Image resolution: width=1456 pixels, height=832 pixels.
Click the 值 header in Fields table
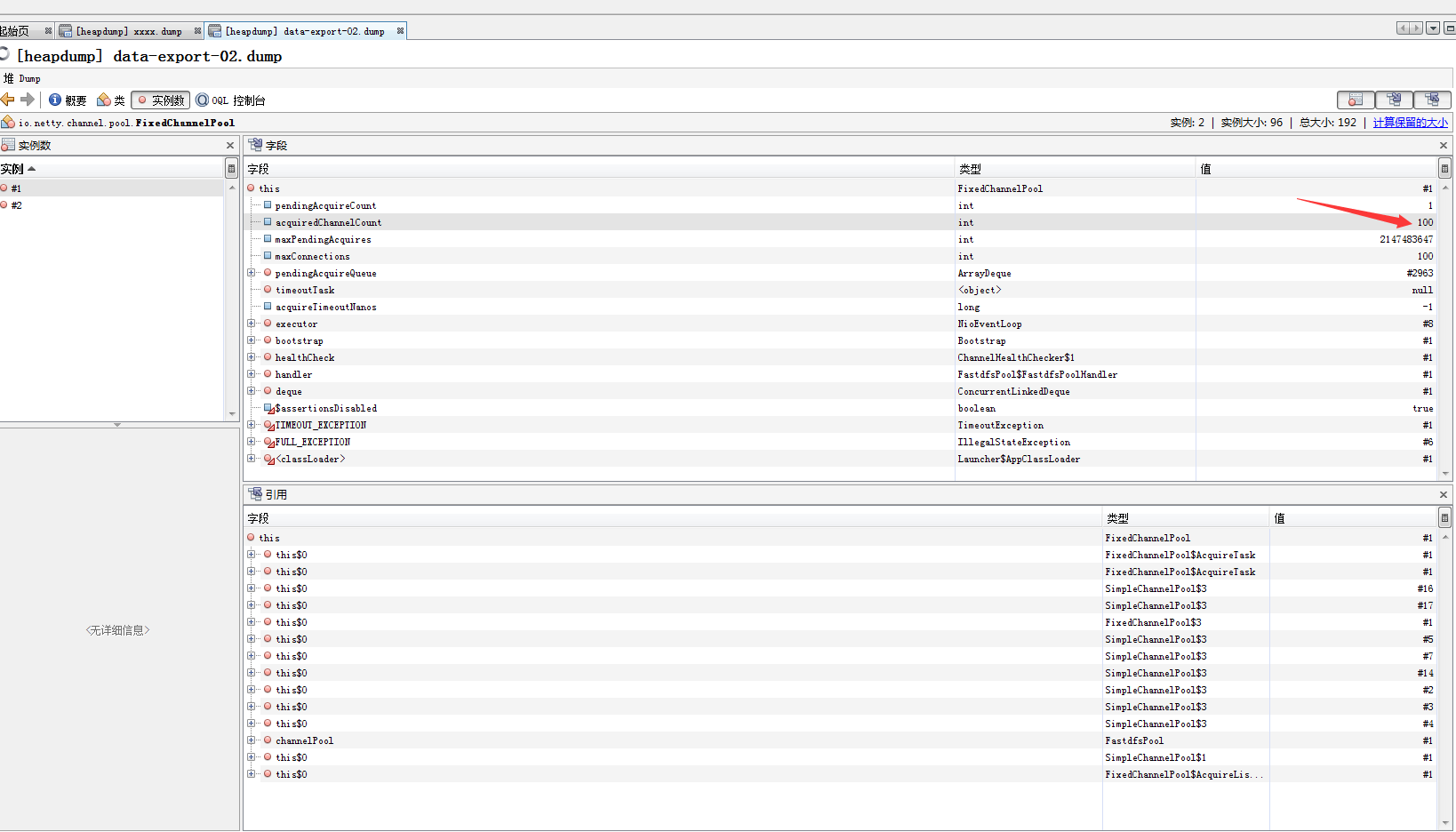coord(1316,169)
